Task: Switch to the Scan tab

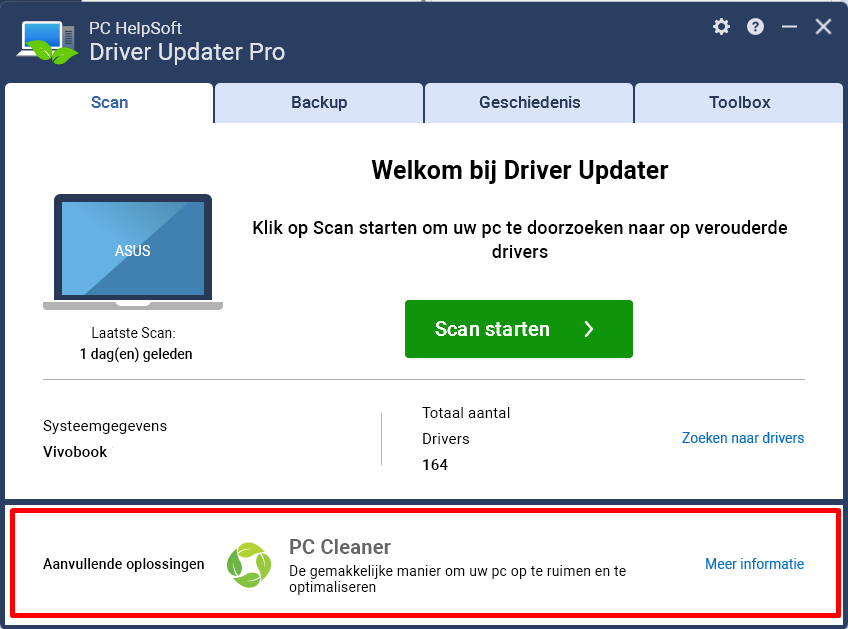Action: 109,103
